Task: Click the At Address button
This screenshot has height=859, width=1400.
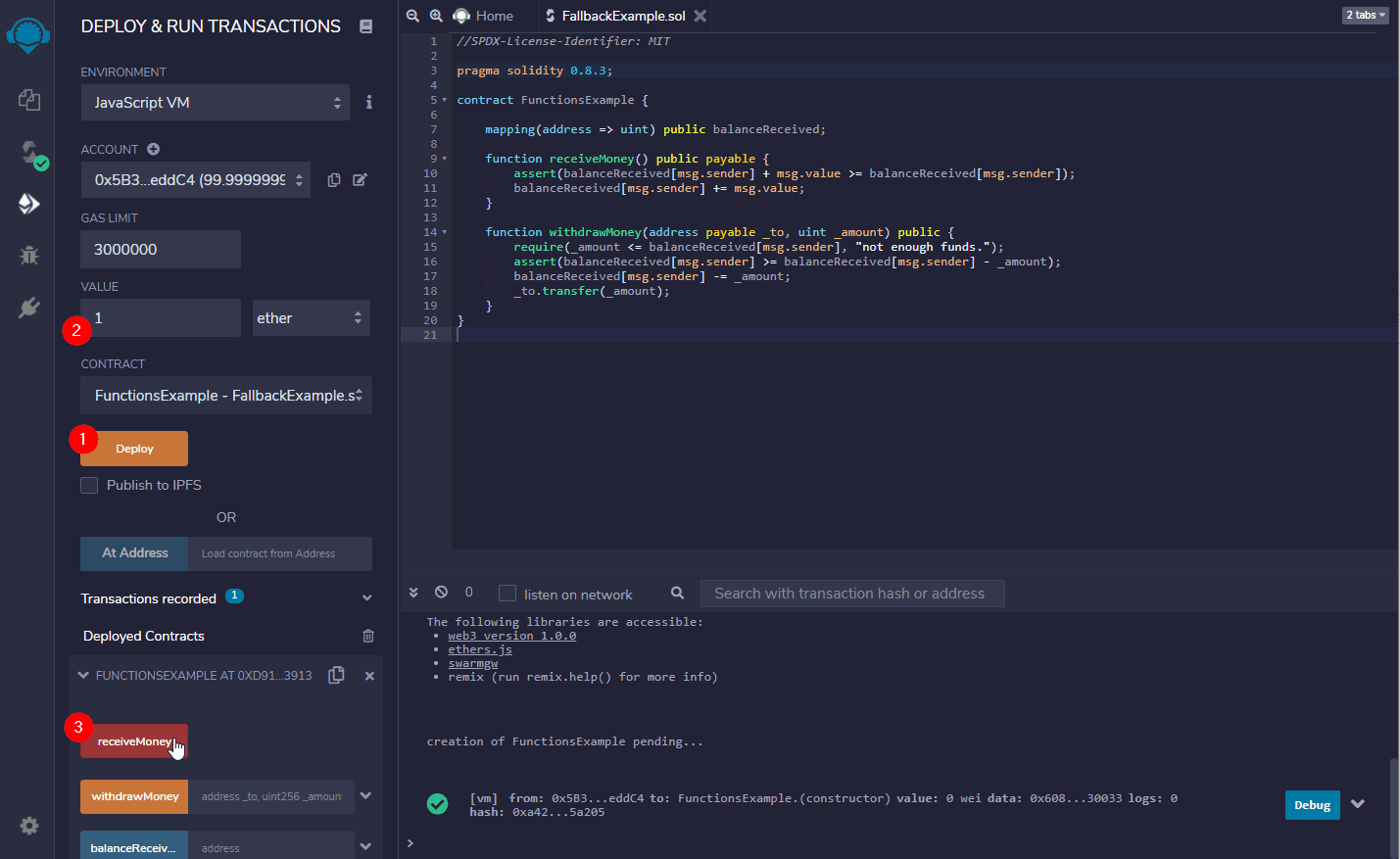Action: pos(134,553)
